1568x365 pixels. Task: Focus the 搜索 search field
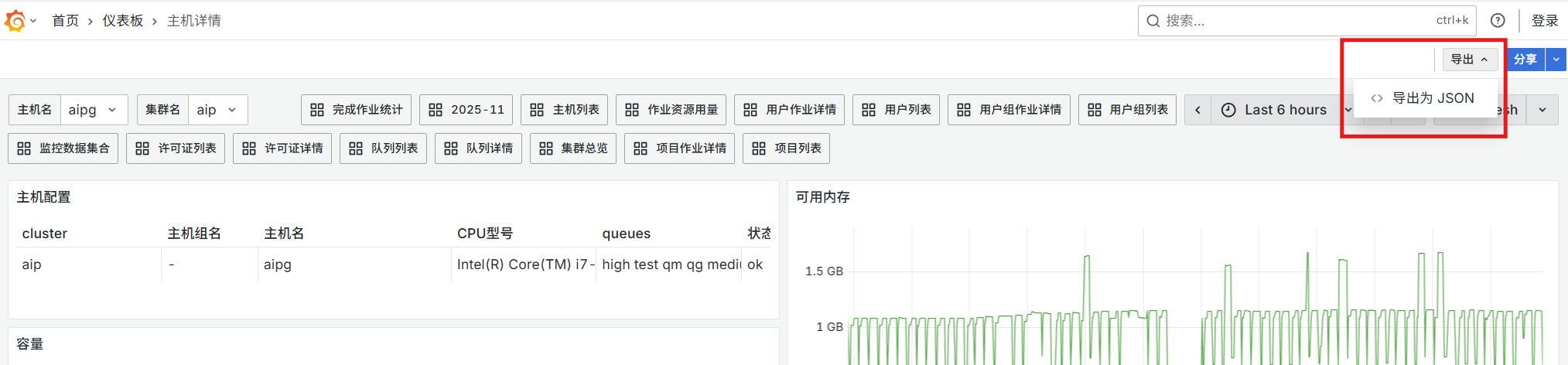tap(1300, 21)
